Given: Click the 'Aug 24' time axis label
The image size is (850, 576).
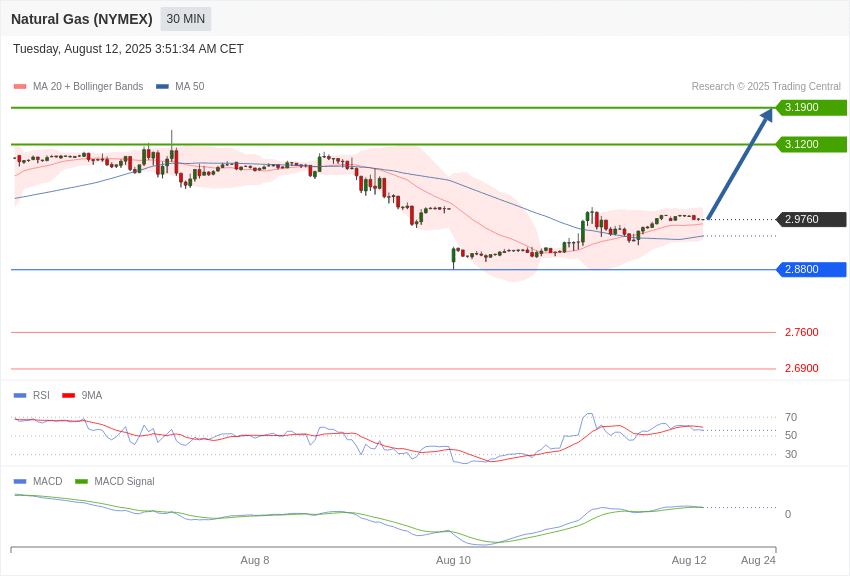Looking at the screenshot, I should [x=758, y=560].
